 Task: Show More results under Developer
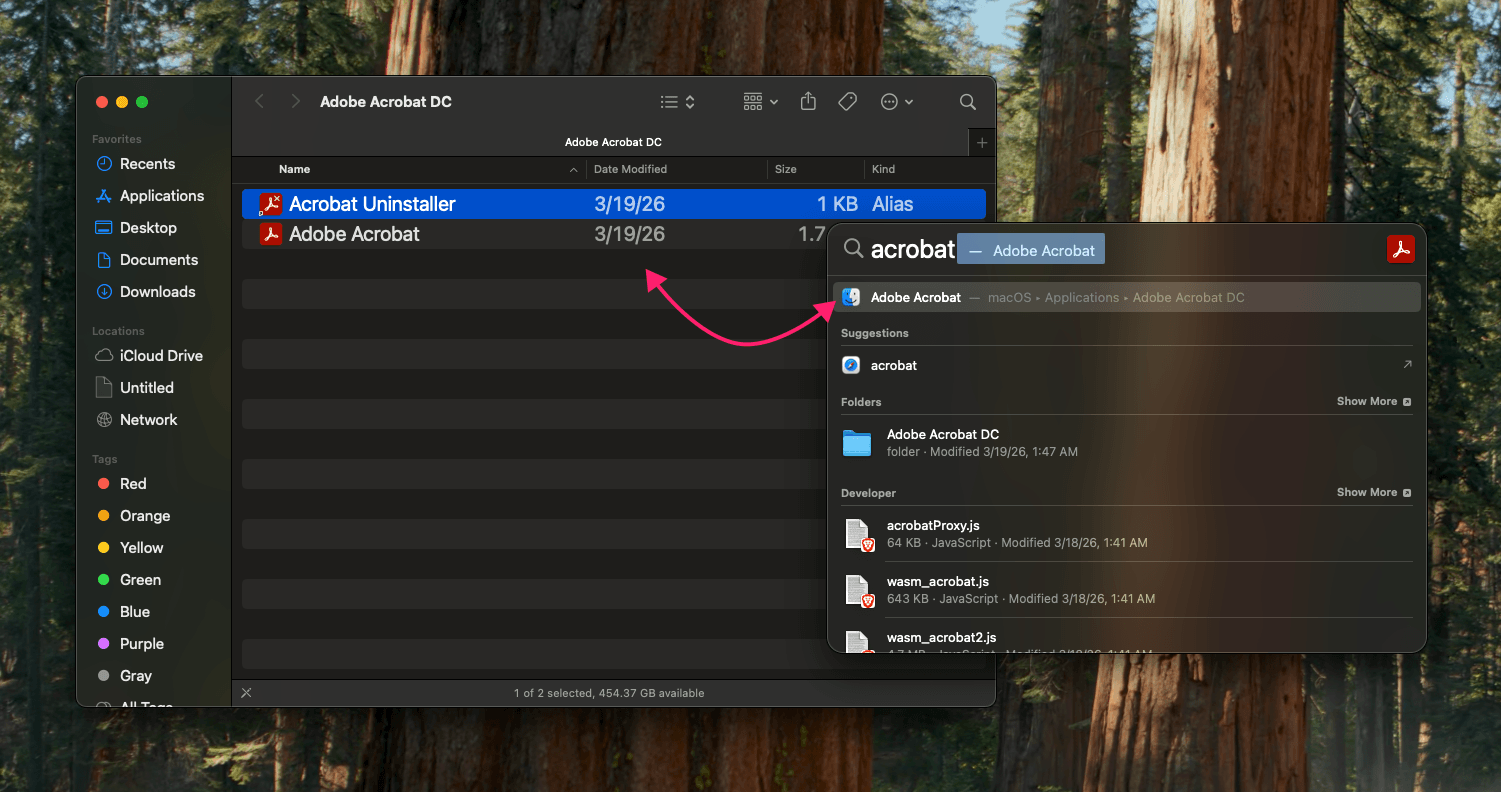[x=1374, y=492]
